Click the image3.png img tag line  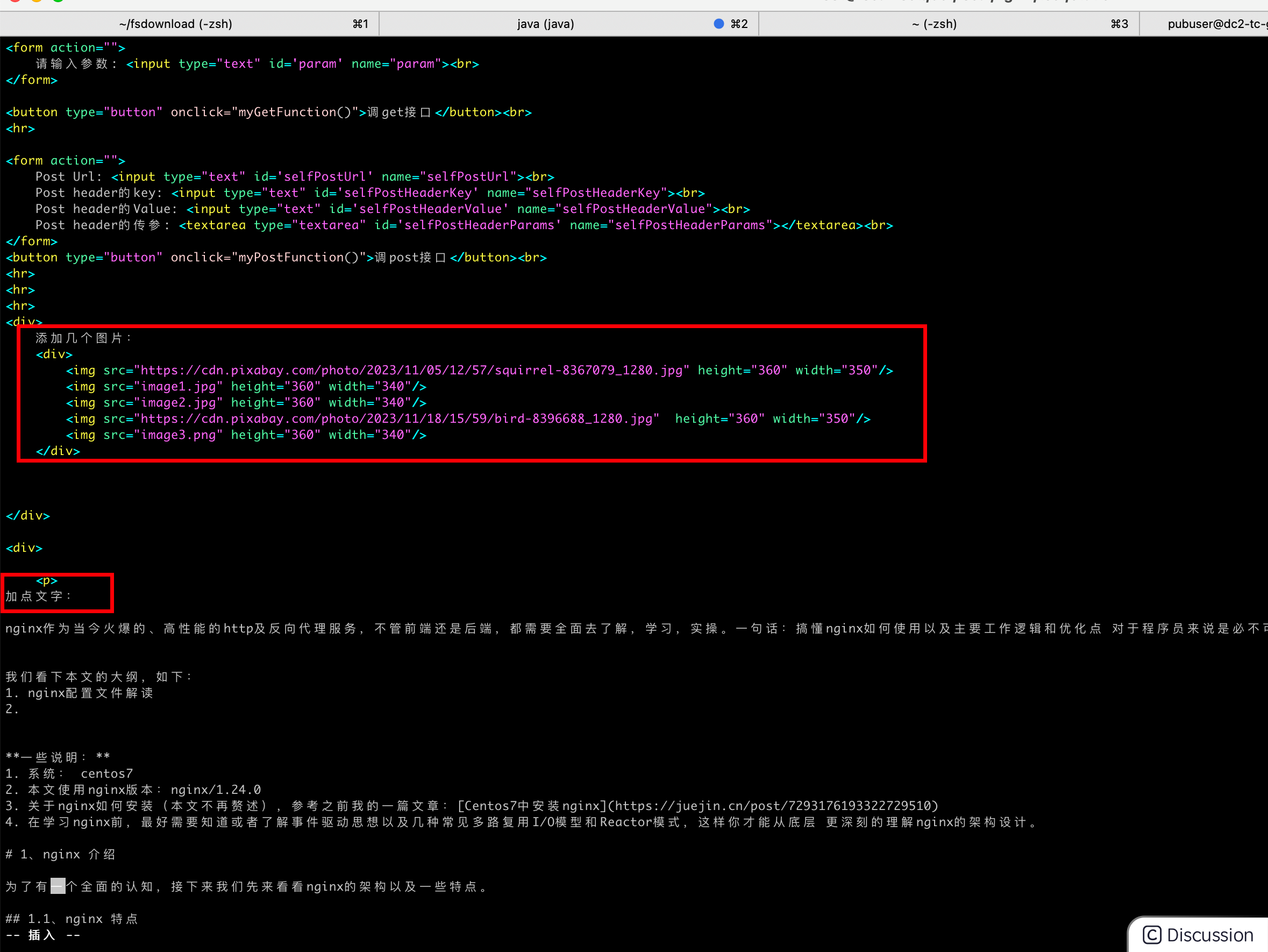tap(245, 435)
